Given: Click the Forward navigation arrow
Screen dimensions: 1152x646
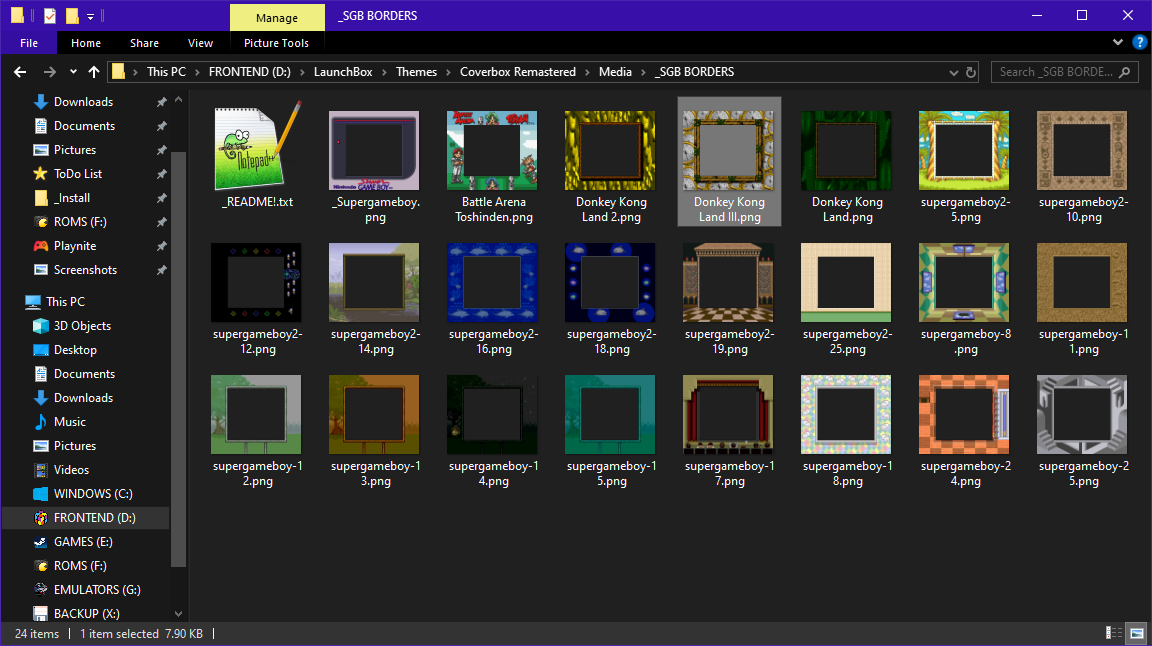Looking at the screenshot, I should point(49,72).
